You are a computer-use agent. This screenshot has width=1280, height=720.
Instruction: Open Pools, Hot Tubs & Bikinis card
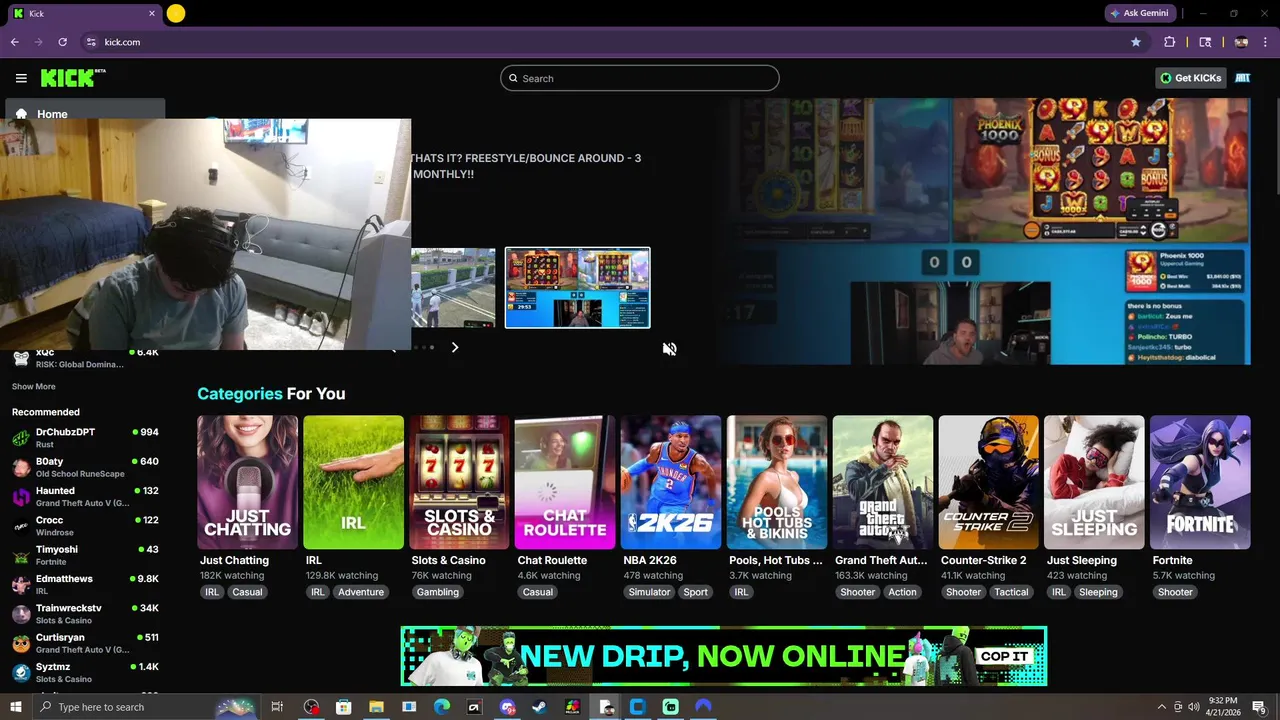pyautogui.click(x=777, y=482)
